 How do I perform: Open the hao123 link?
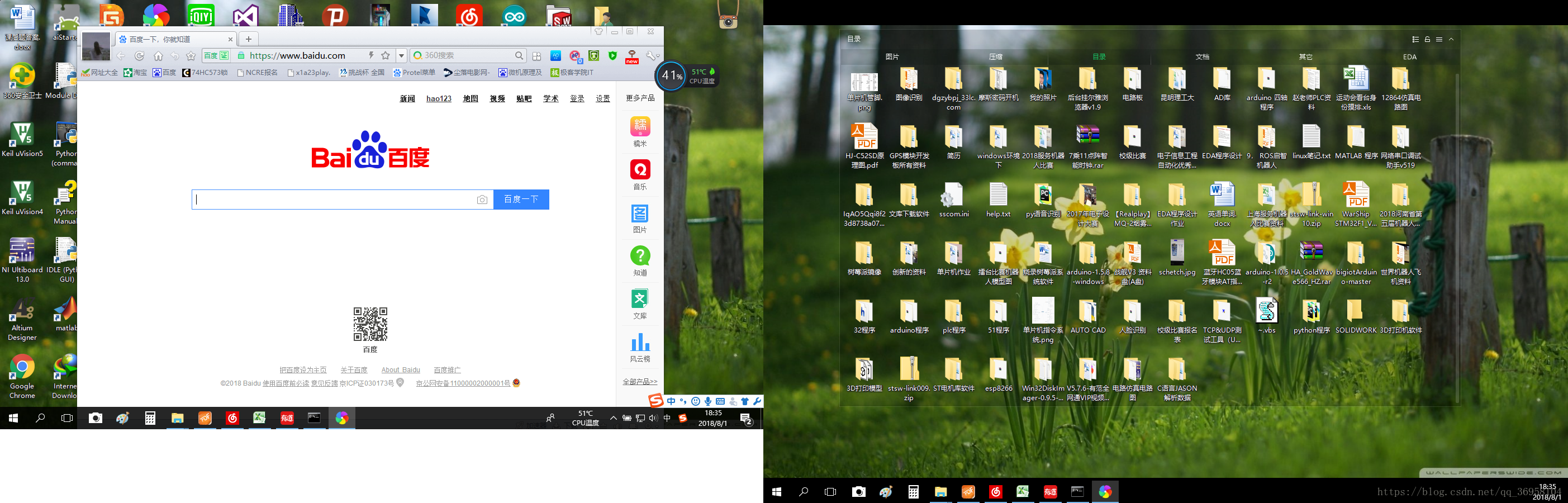[439, 99]
